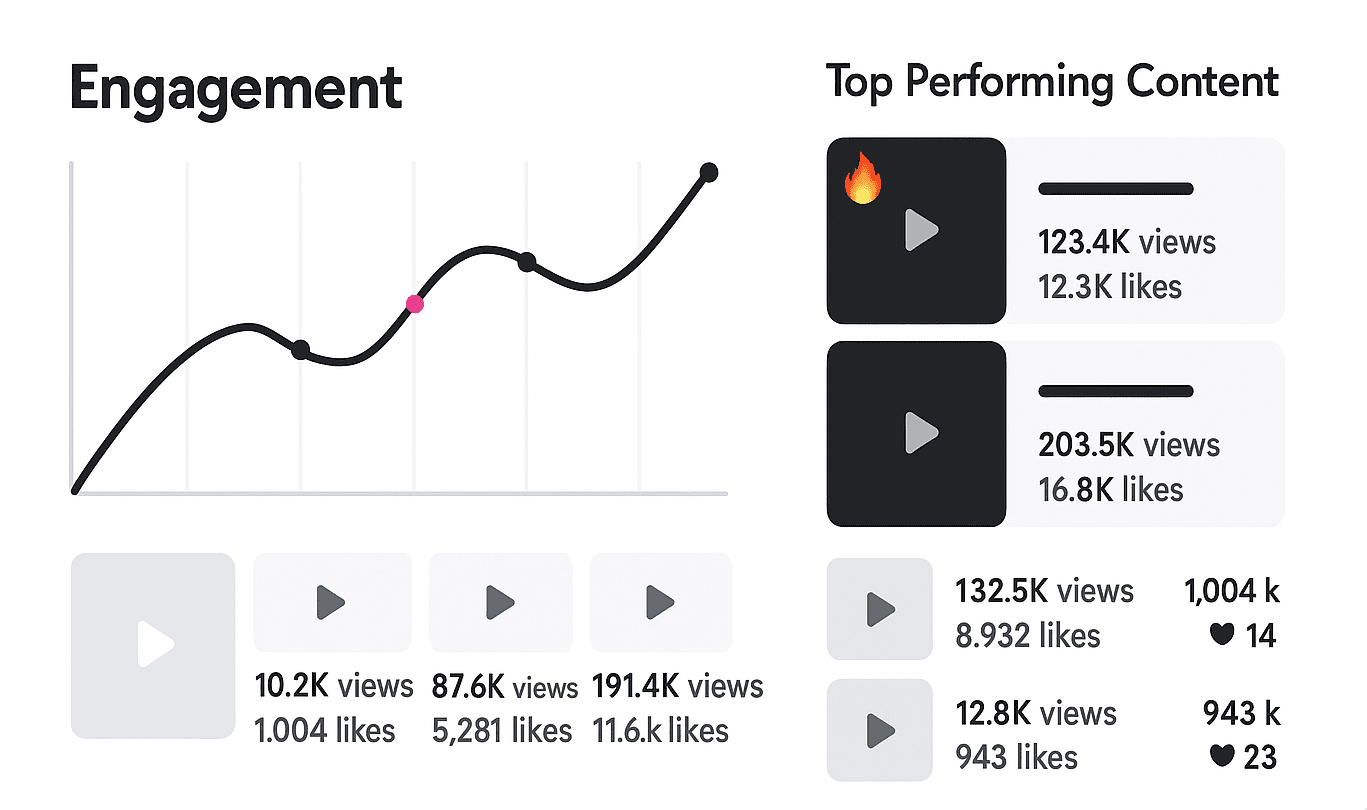
Task: Play the 87.6K views video
Action: tap(500, 602)
